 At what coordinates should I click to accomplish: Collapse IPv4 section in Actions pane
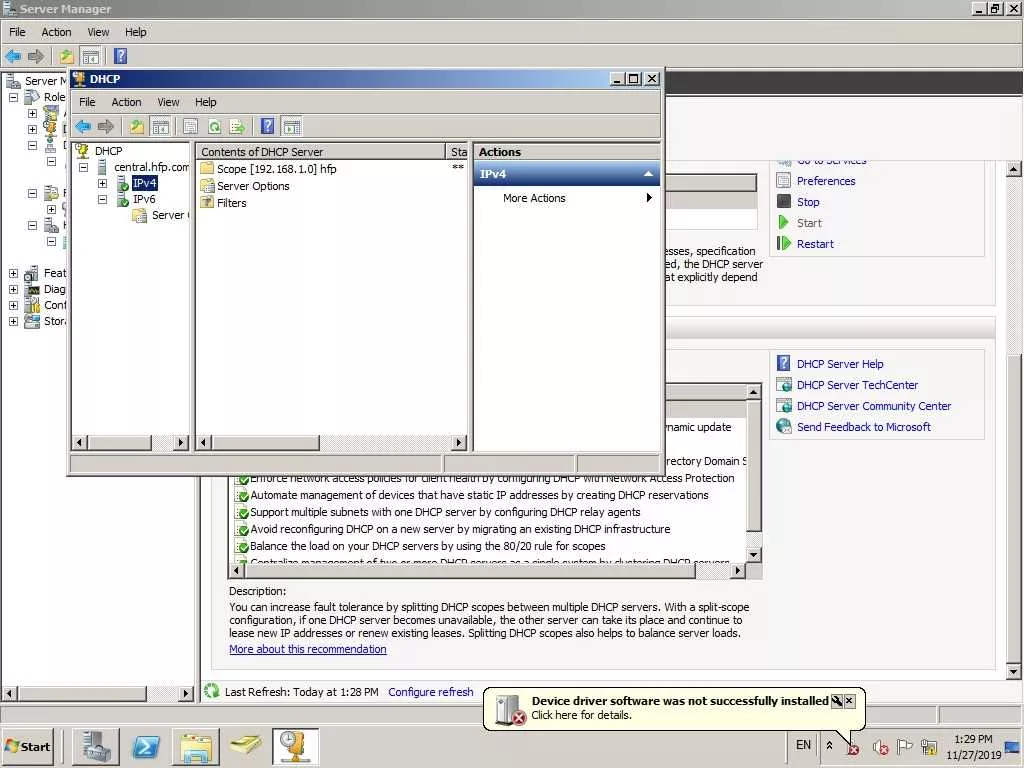tap(648, 174)
